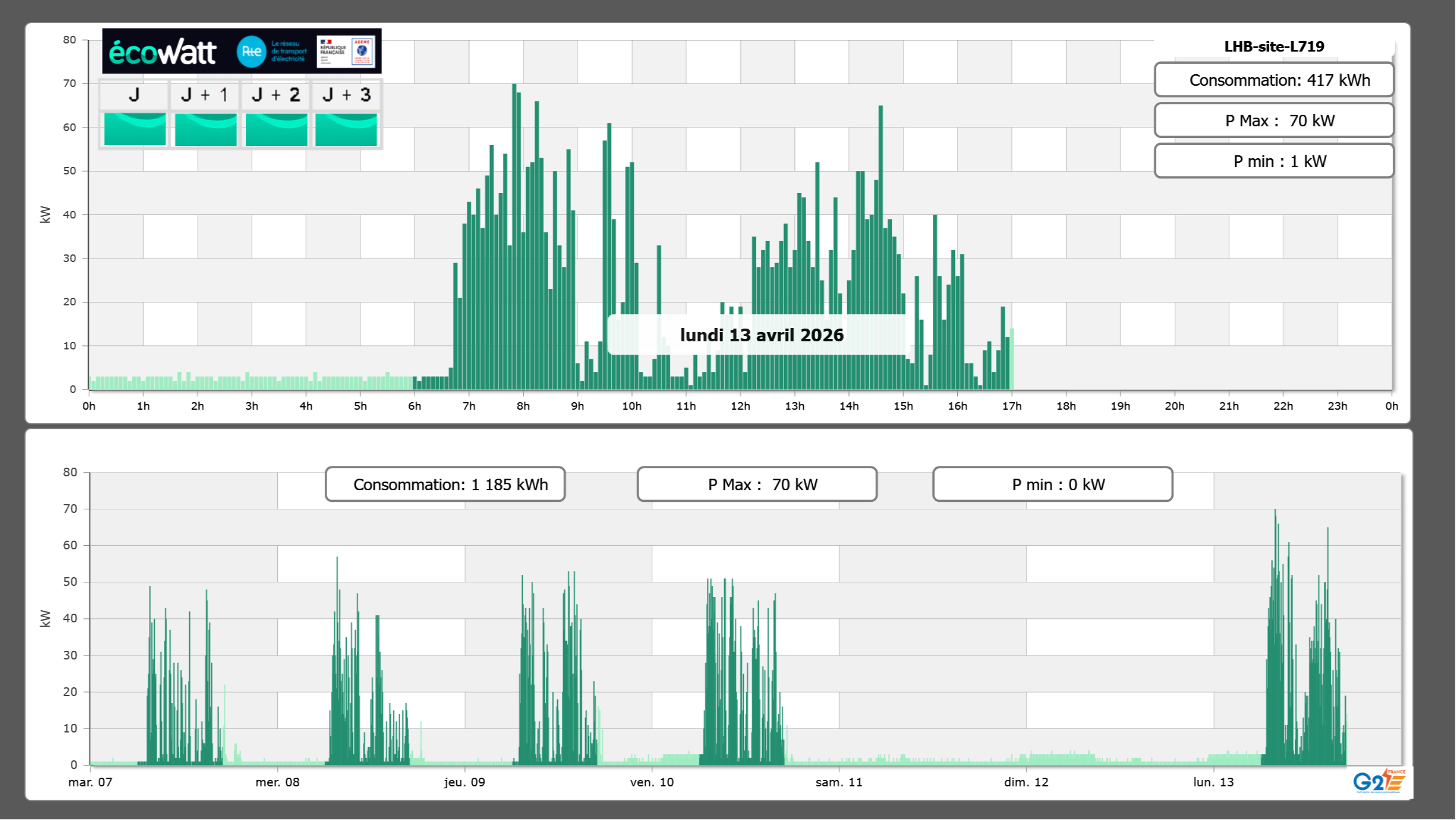Click the Consommation: 1 185 kWh weekly box
The image size is (1456, 820).
tap(445, 484)
